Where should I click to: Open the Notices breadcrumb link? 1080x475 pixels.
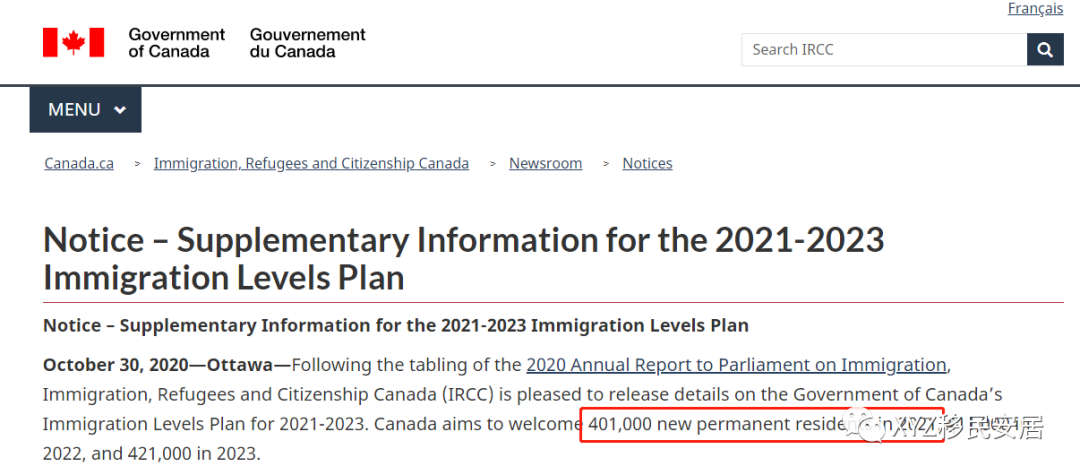647,164
